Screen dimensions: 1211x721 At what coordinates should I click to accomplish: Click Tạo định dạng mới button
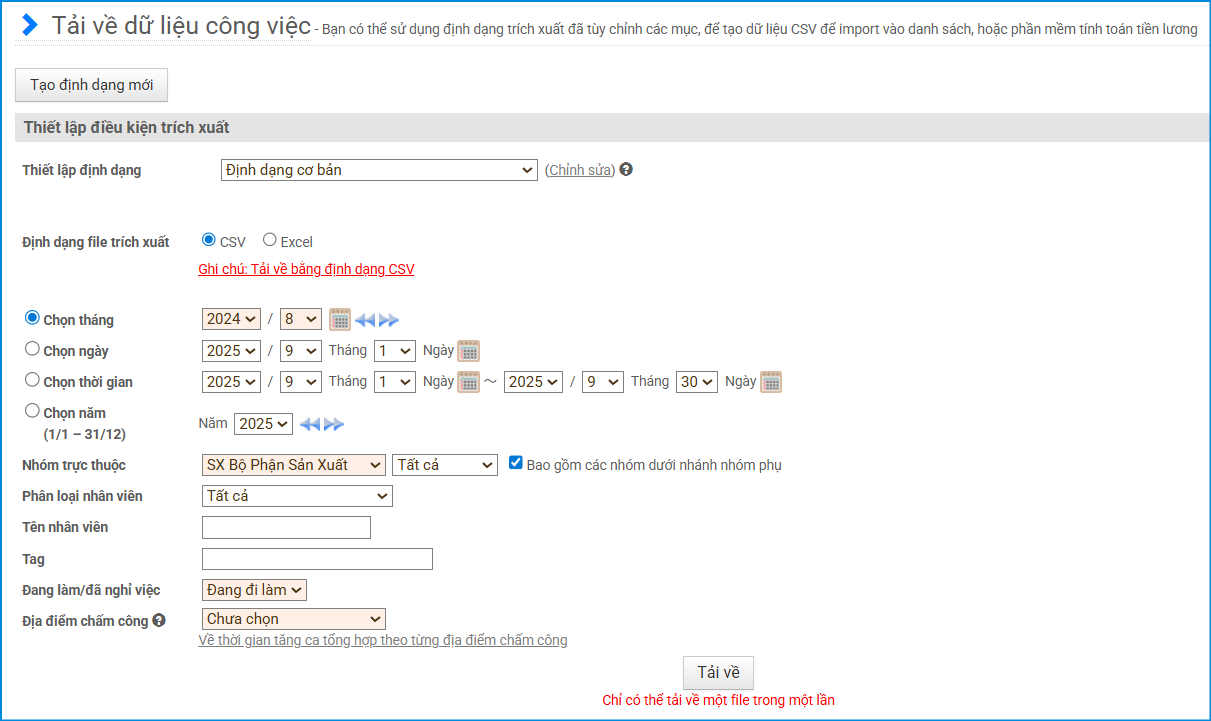[x=91, y=85]
